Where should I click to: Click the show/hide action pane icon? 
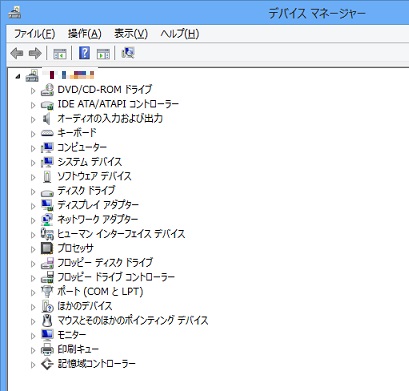tap(103, 53)
